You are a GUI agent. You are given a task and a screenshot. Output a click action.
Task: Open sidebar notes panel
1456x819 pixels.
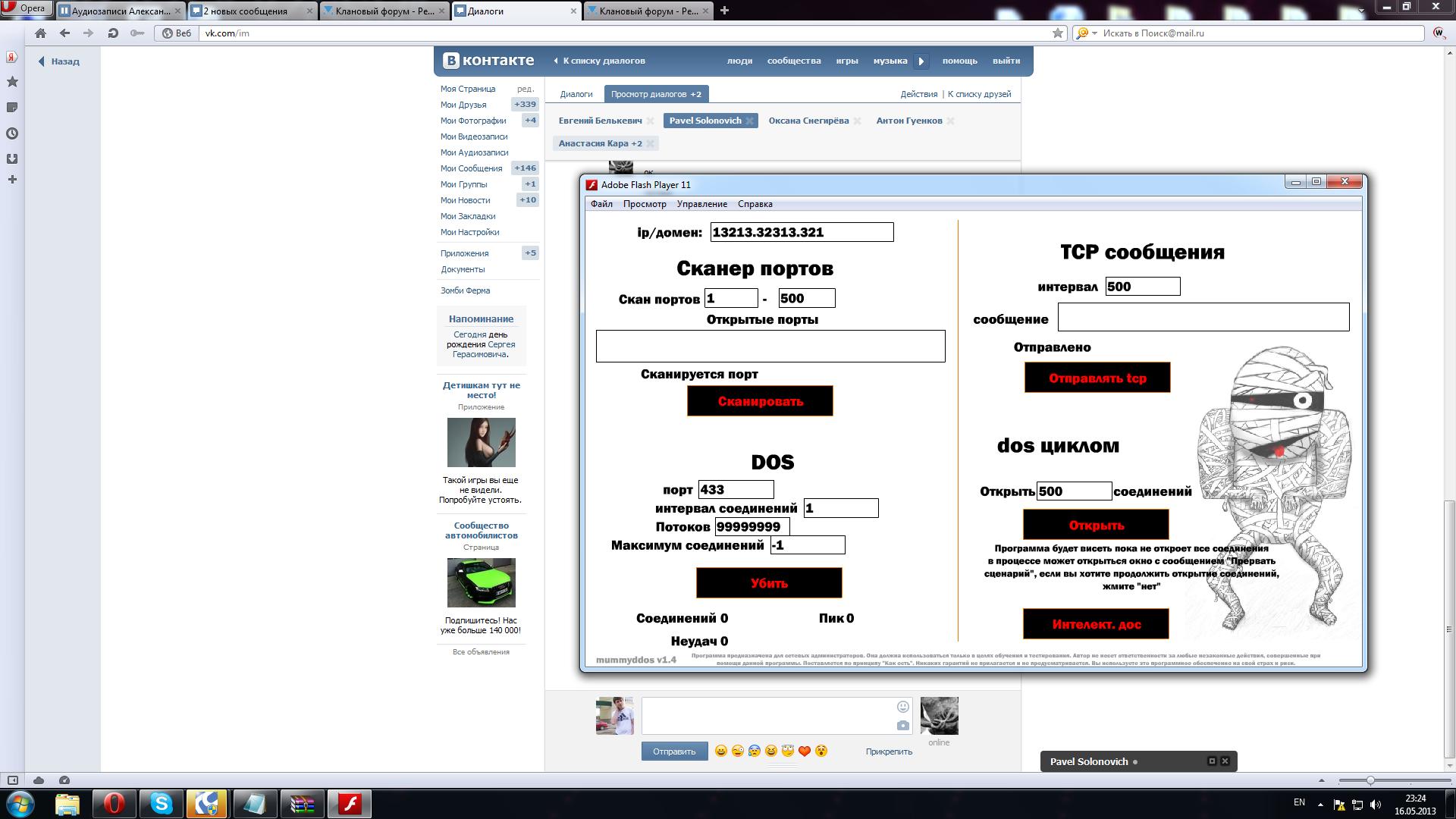click(x=12, y=108)
